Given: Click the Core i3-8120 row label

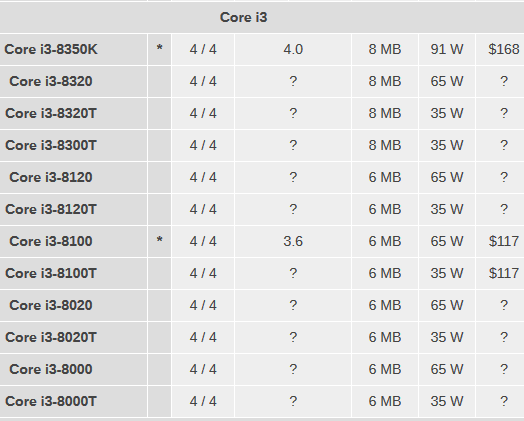Looking at the screenshot, I should point(51,177).
